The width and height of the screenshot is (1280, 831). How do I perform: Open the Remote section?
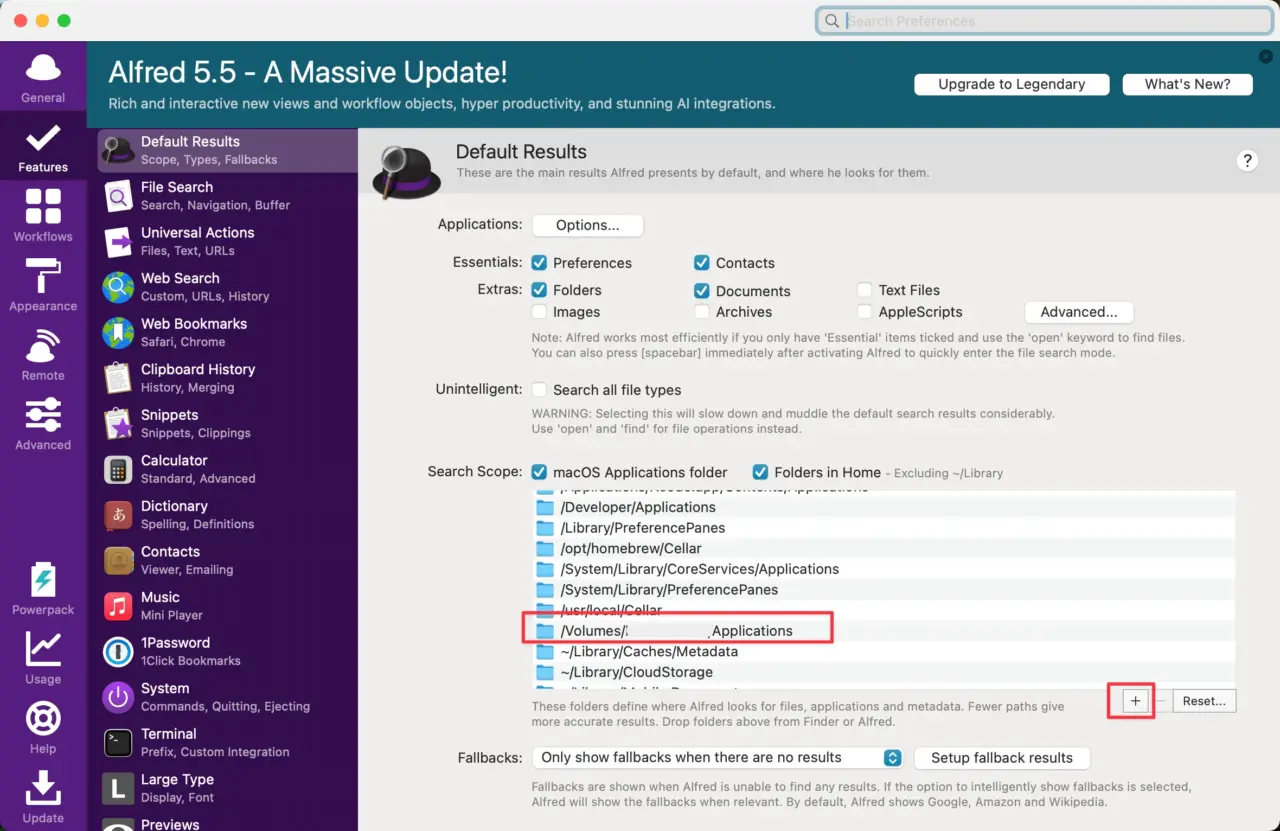pyautogui.click(x=43, y=355)
